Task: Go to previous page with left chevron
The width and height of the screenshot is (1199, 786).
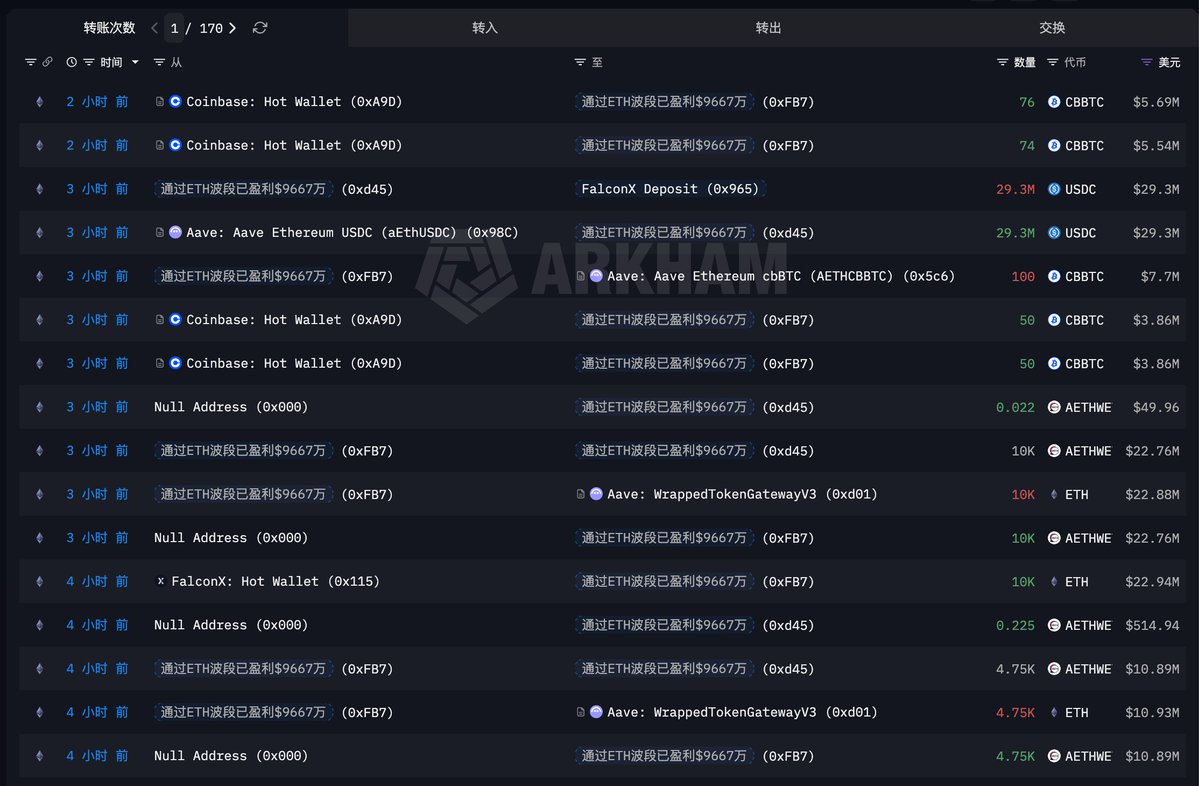Action: click(154, 28)
